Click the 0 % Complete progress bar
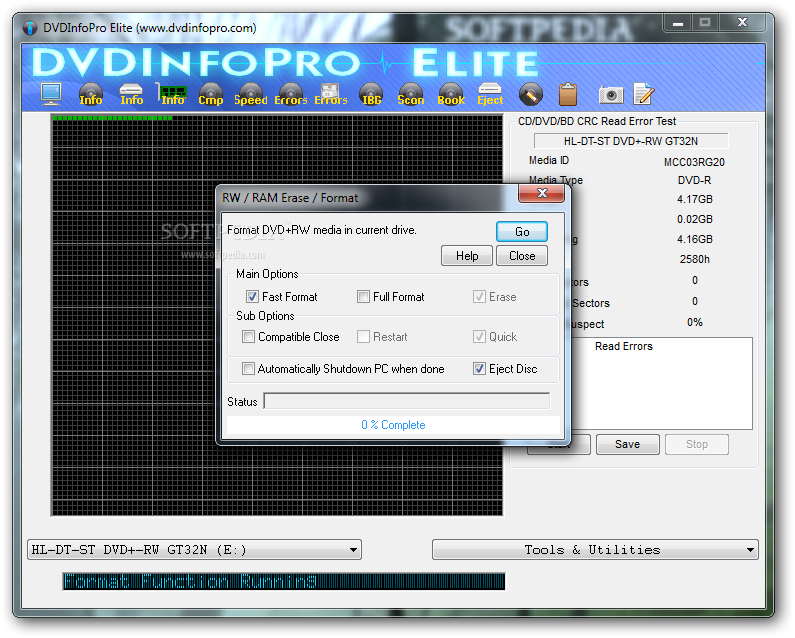 393,425
